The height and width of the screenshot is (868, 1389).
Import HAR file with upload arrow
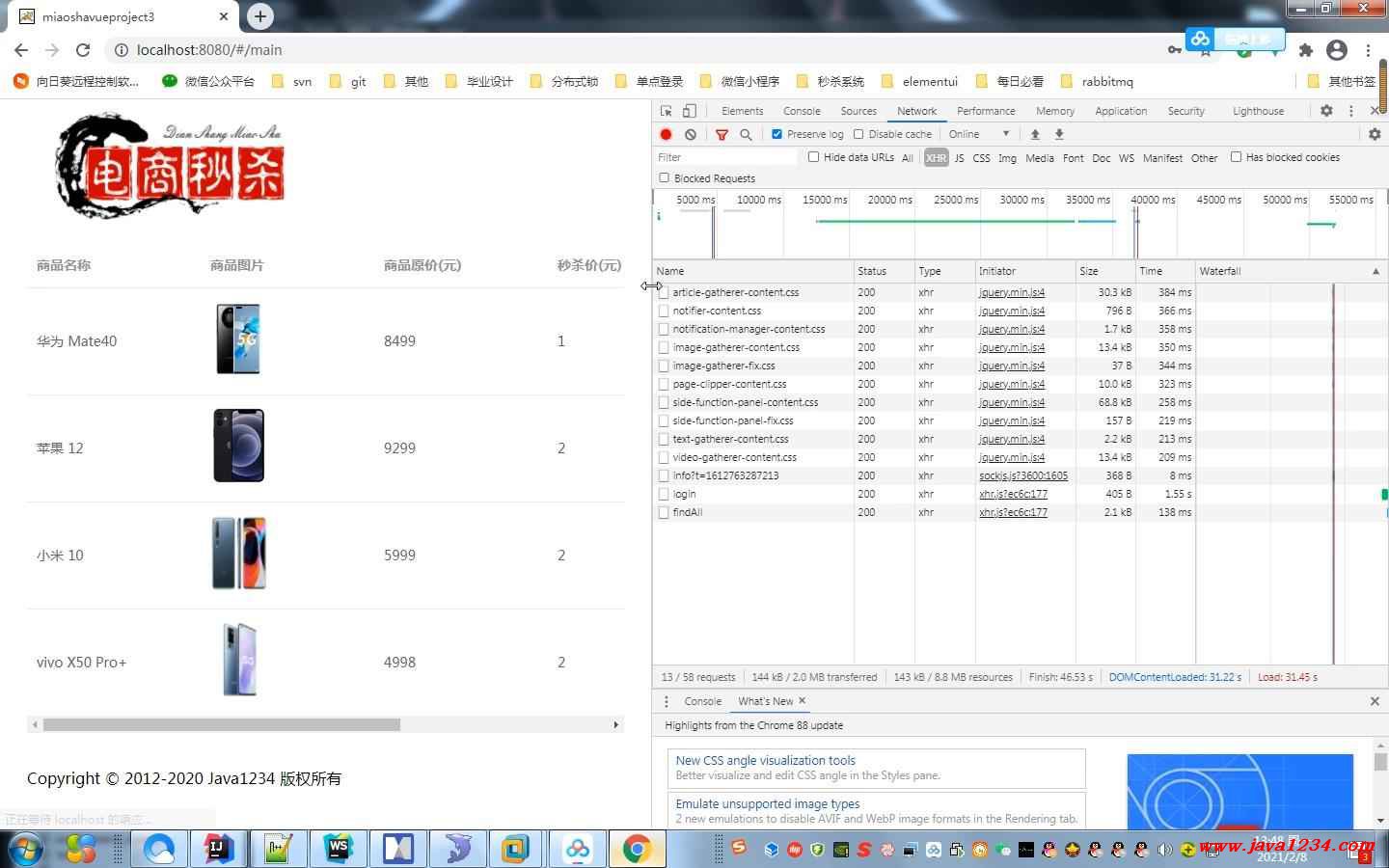(x=1035, y=134)
